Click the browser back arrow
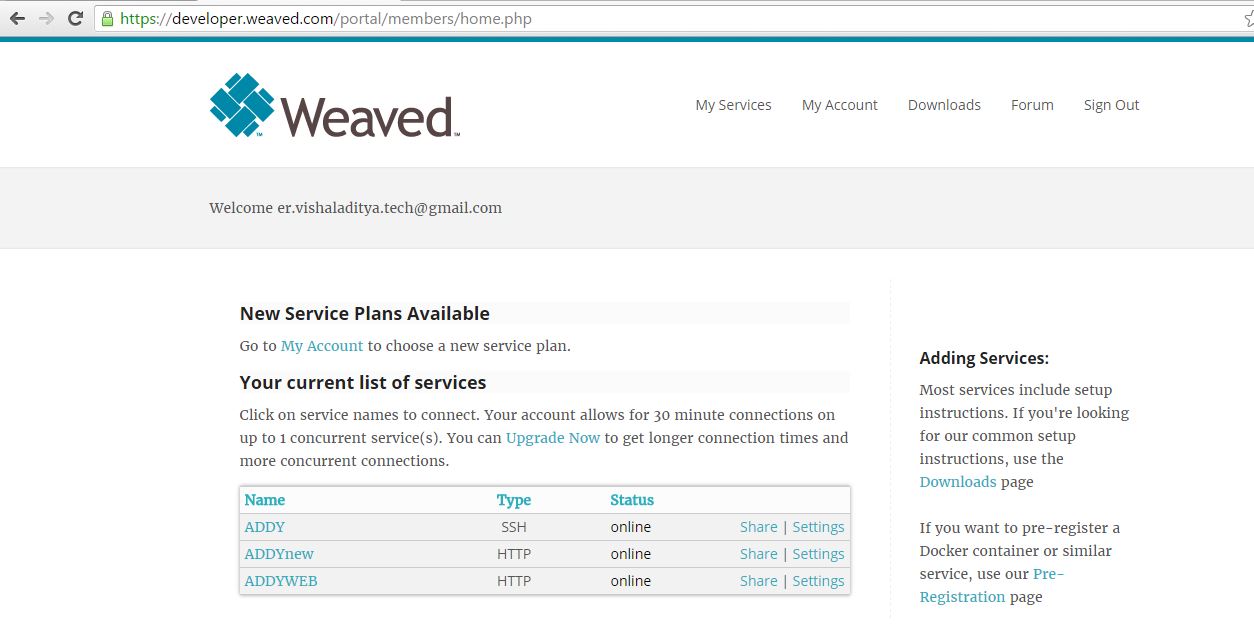Screen dimensions: 1254x633 coord(17,17)
